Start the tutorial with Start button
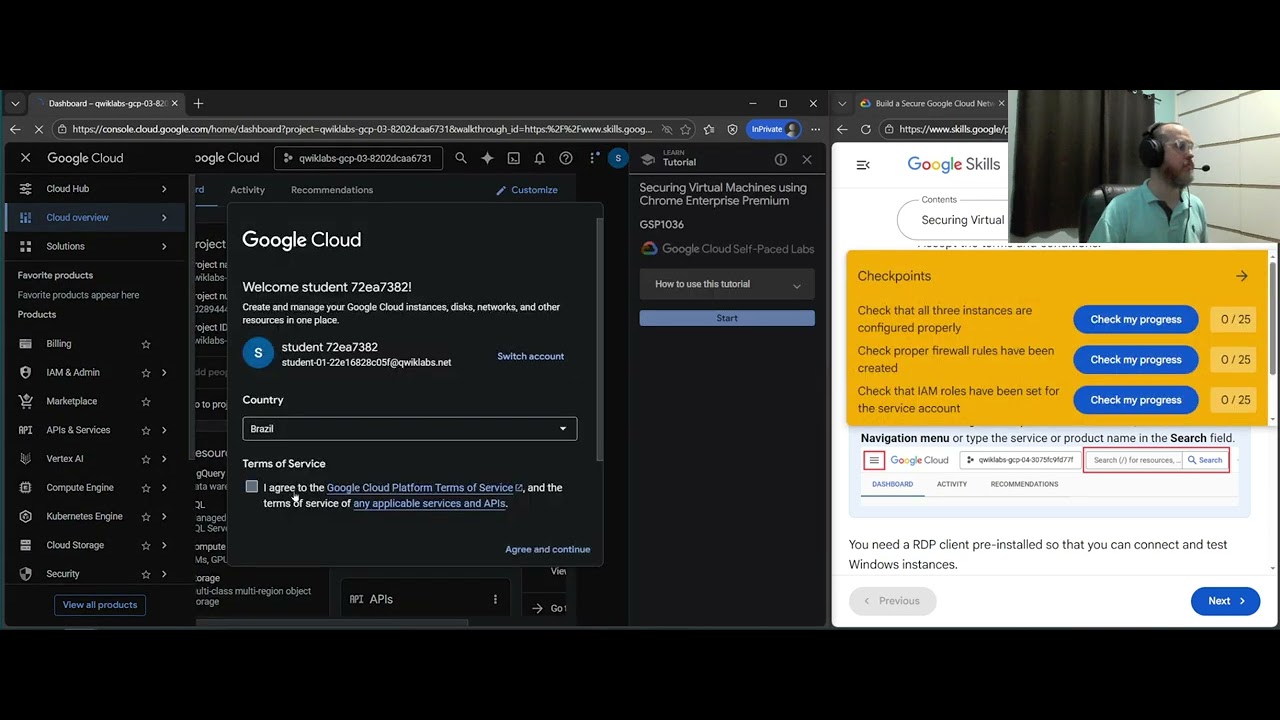 pyautogui.click(x=727, y=318)
